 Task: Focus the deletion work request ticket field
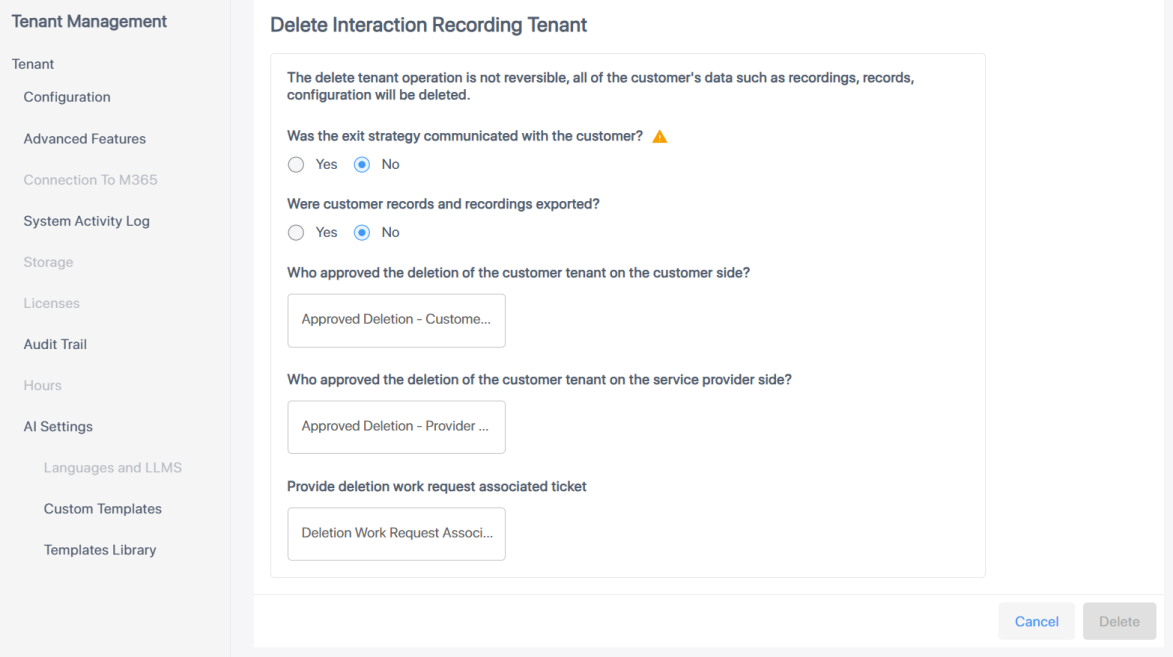(x=396, y=534)
